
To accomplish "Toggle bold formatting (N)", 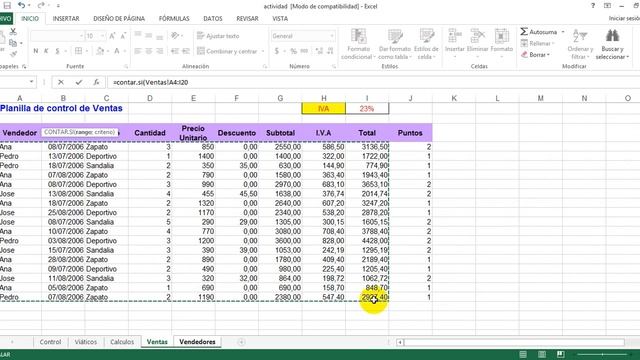I will point(36,51).
